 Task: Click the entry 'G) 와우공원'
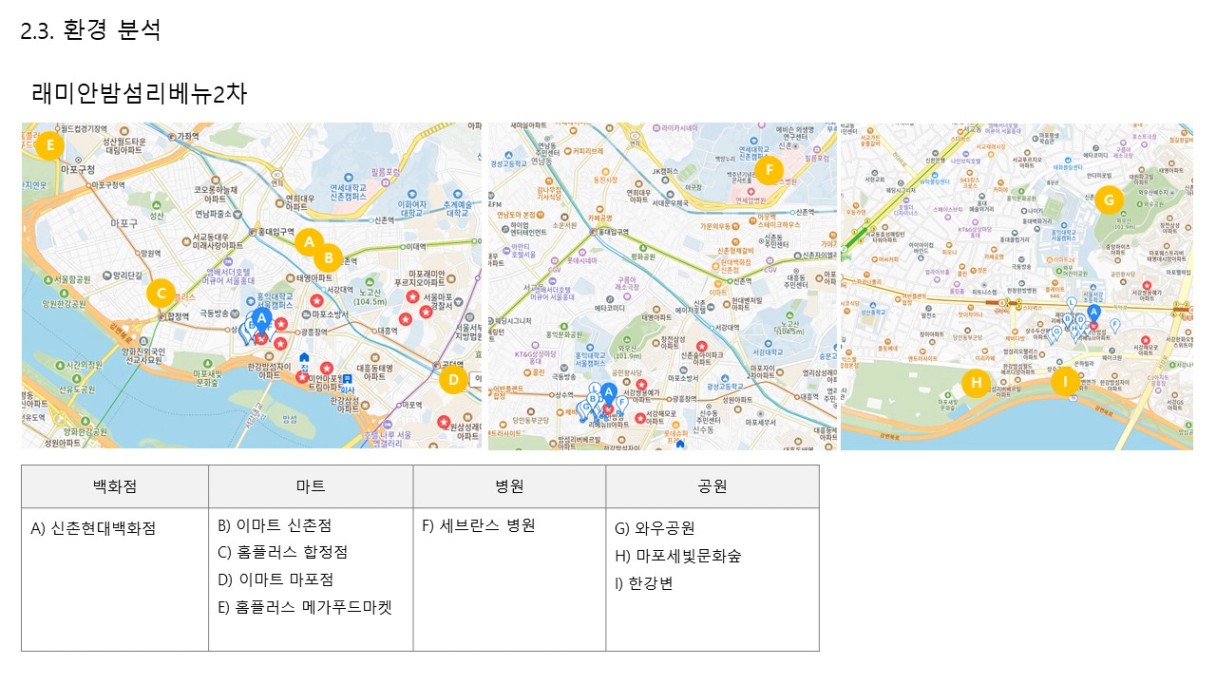pyautogui.click(x=654, y=528)
